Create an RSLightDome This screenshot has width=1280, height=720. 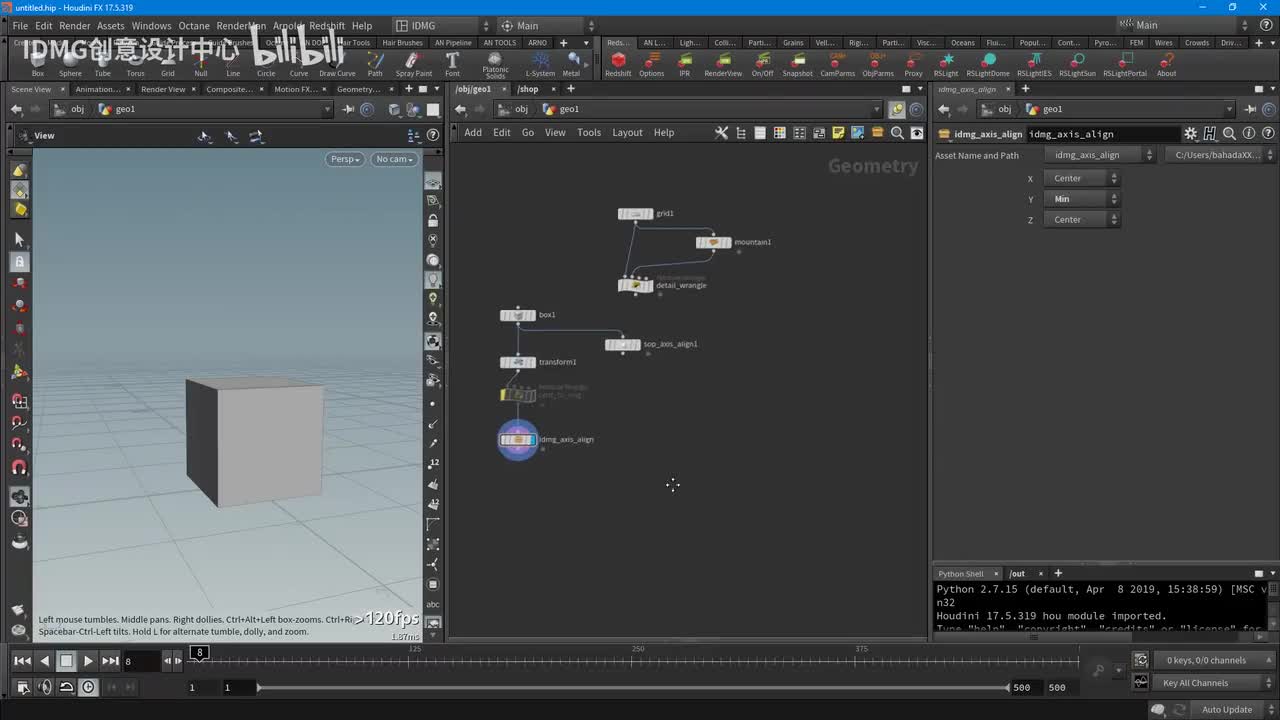(x=988, y=65)
